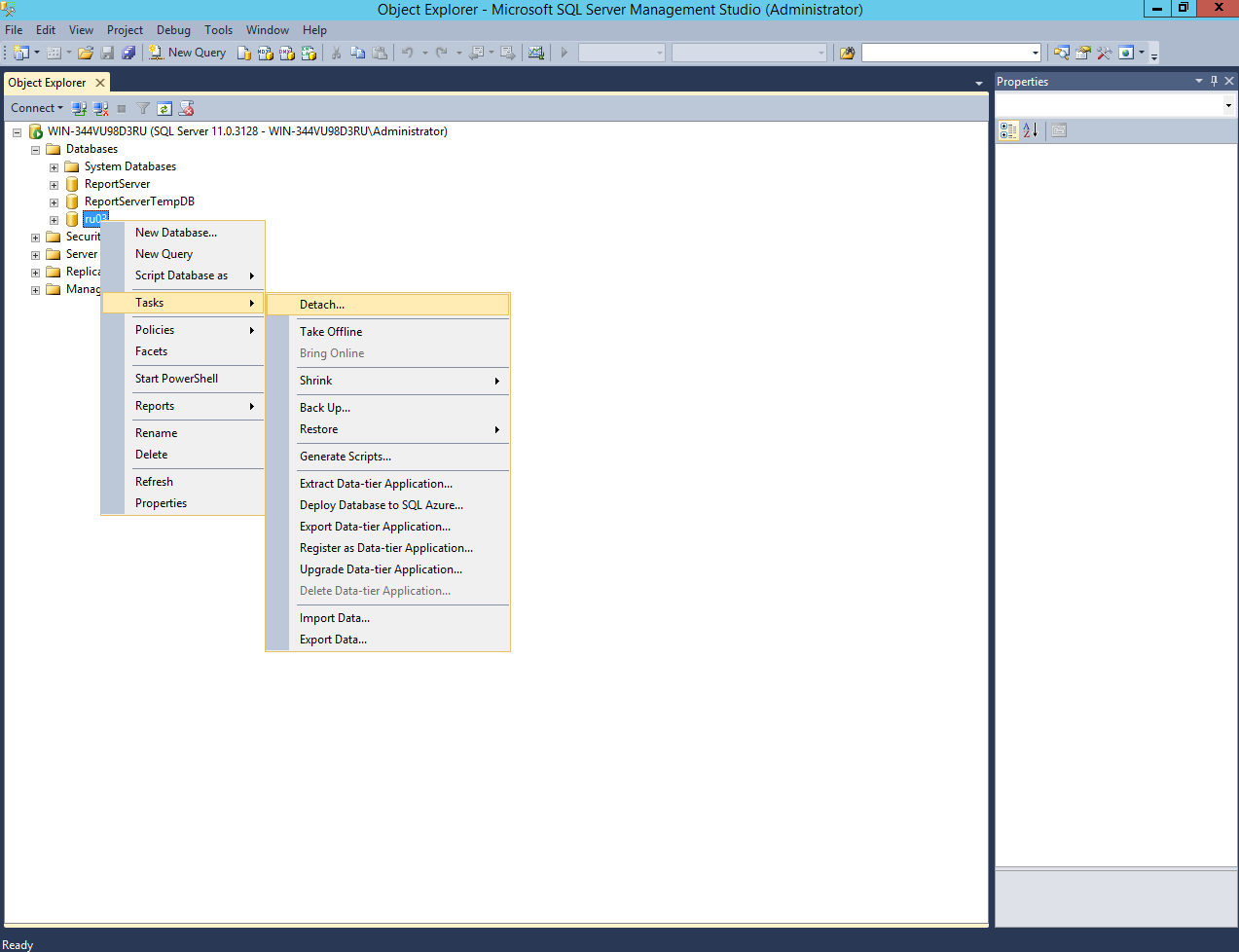Select Export Data... from Tasks submenu
This screenshot has height=952, width=1239.
[388, 640]
